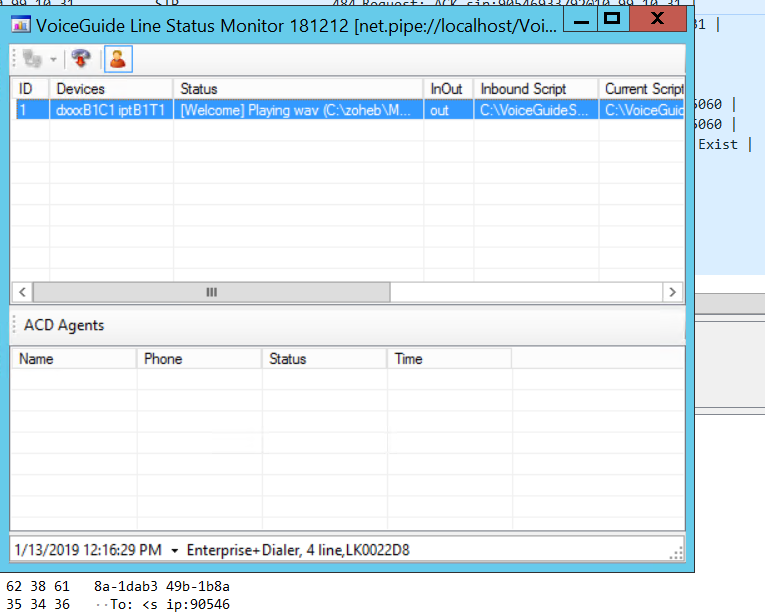The image size is (765, 614).
Task: Click the Current Script cell in row 1
Action: point(642,110)
